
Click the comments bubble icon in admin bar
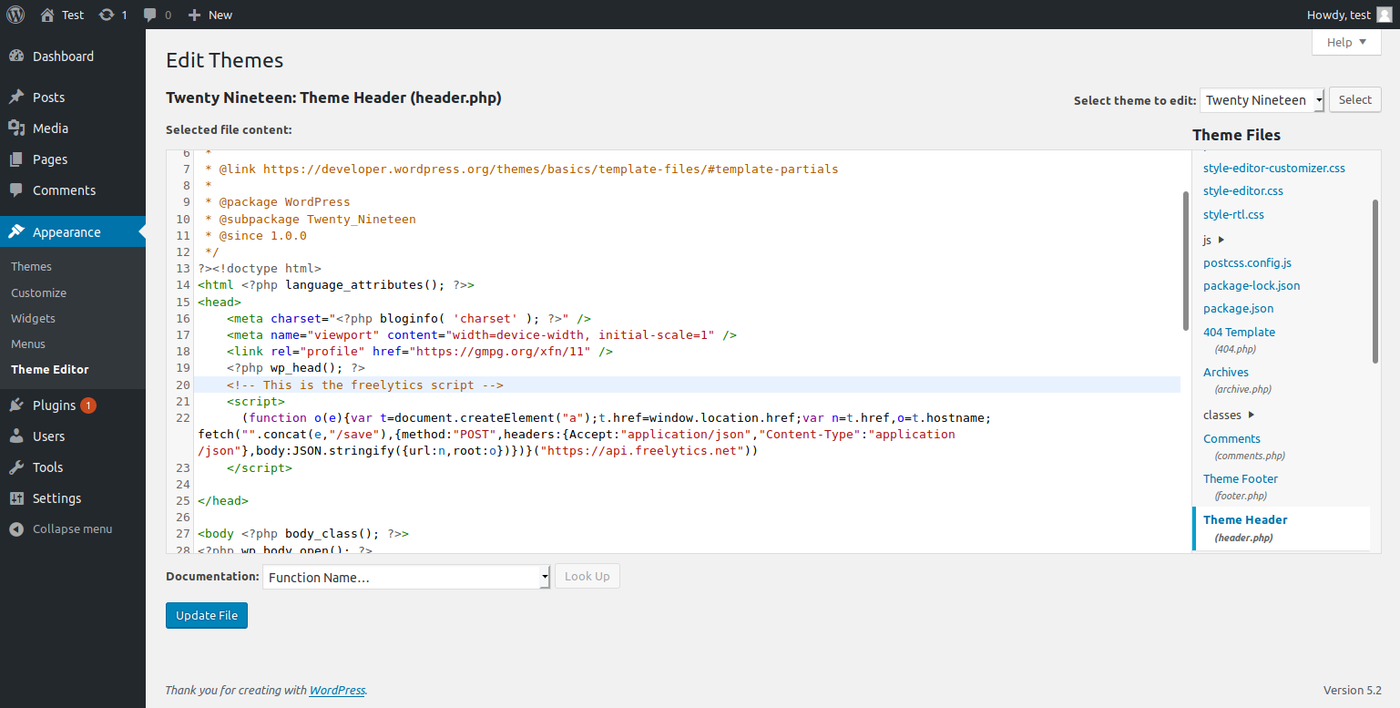tap(150, 15)
